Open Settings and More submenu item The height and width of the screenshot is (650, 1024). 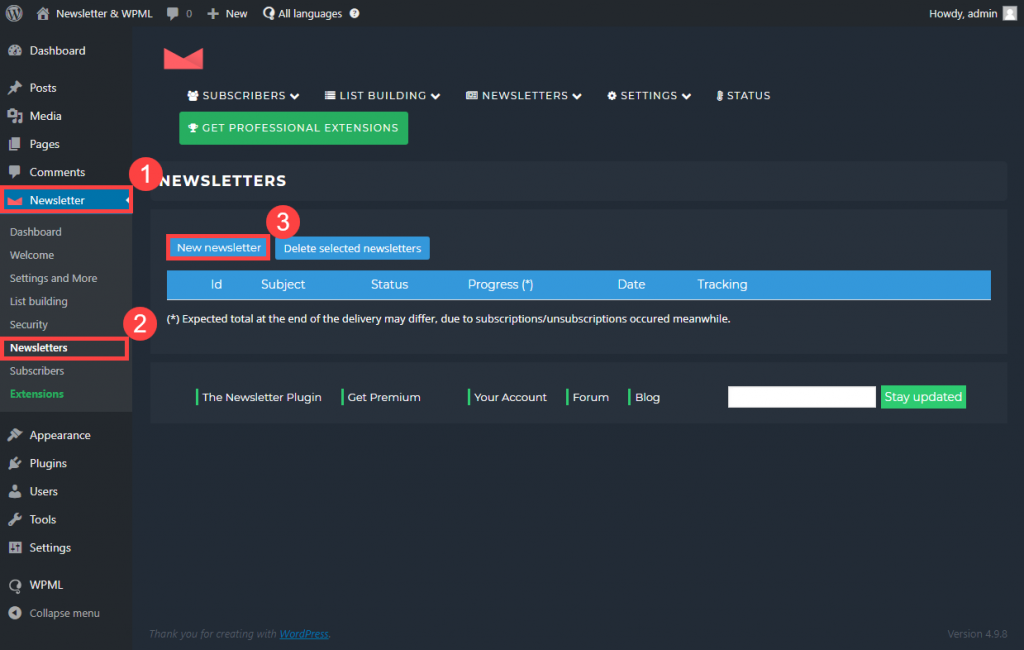[54, 278]
